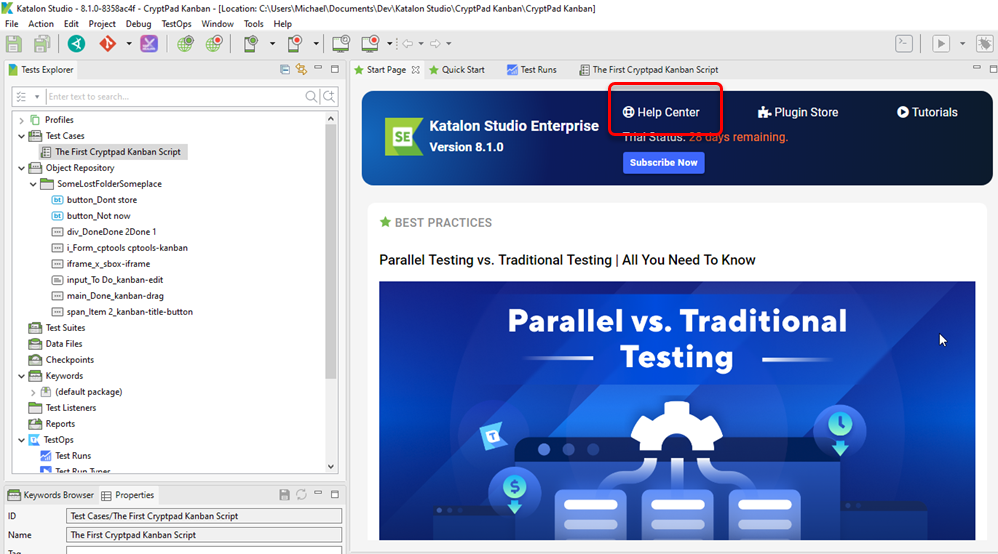Select the iframe_x_sbox-iframe object

pos(108,264)
